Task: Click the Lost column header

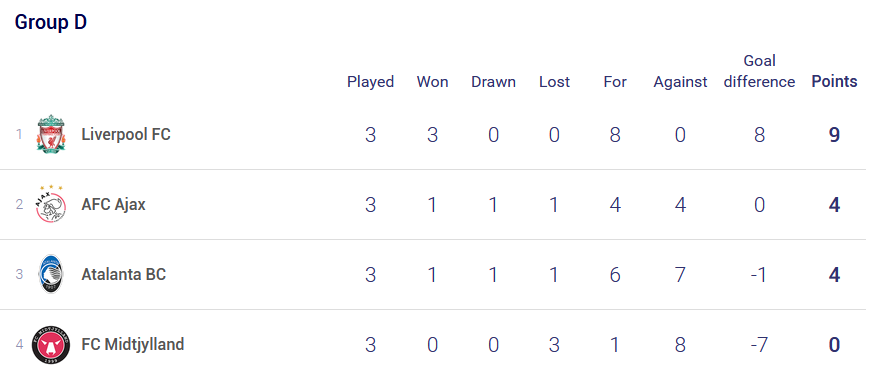Action: pos(554,82)
